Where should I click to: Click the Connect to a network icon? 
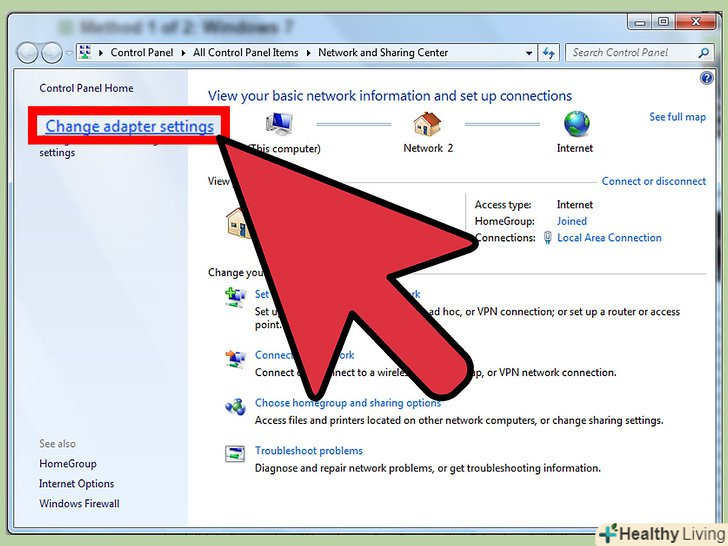click(235, 359)
